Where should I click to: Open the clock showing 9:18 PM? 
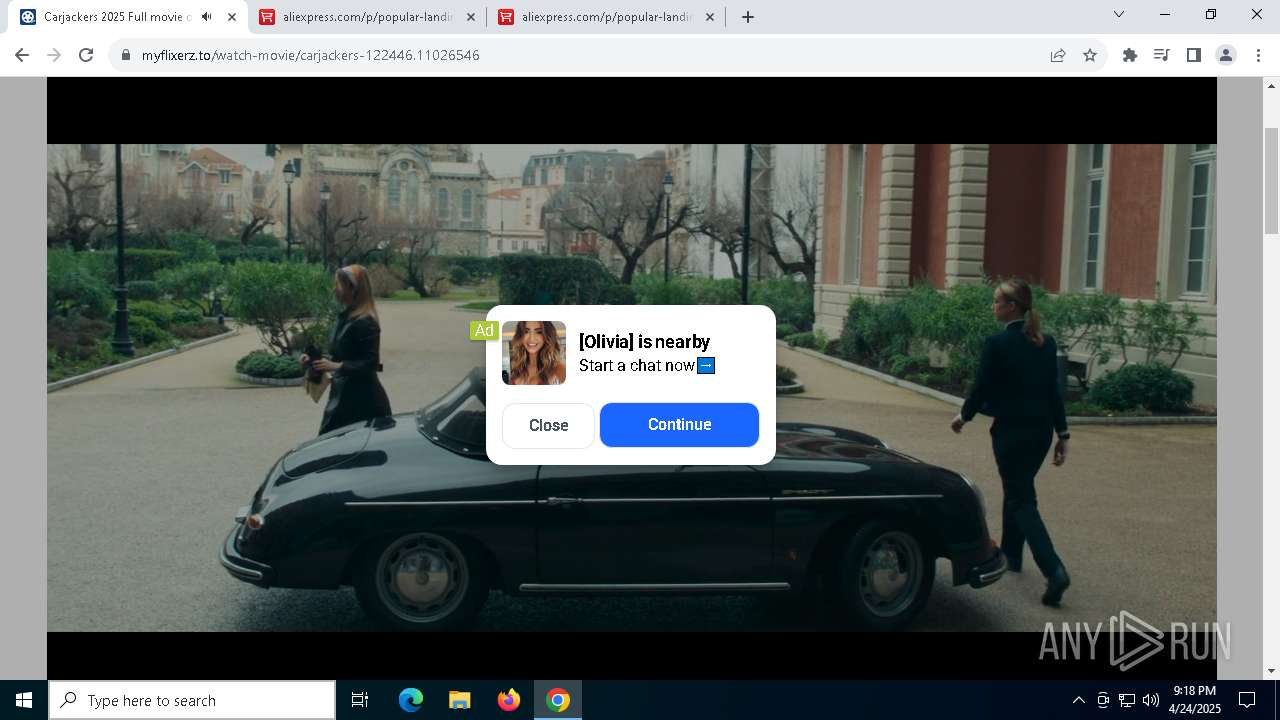pos(1195,700)
